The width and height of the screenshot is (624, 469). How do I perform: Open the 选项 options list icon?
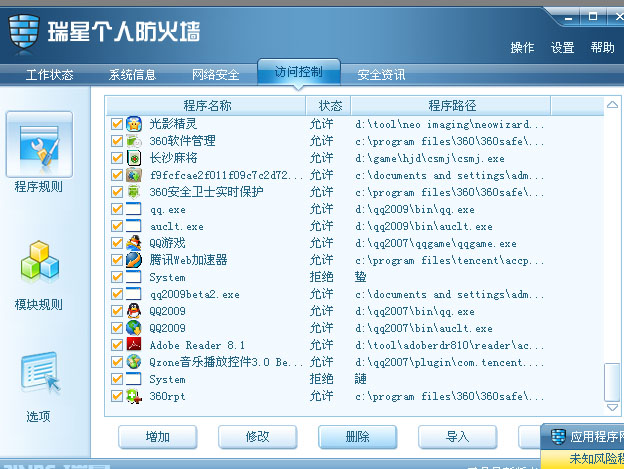pos(41,372)
